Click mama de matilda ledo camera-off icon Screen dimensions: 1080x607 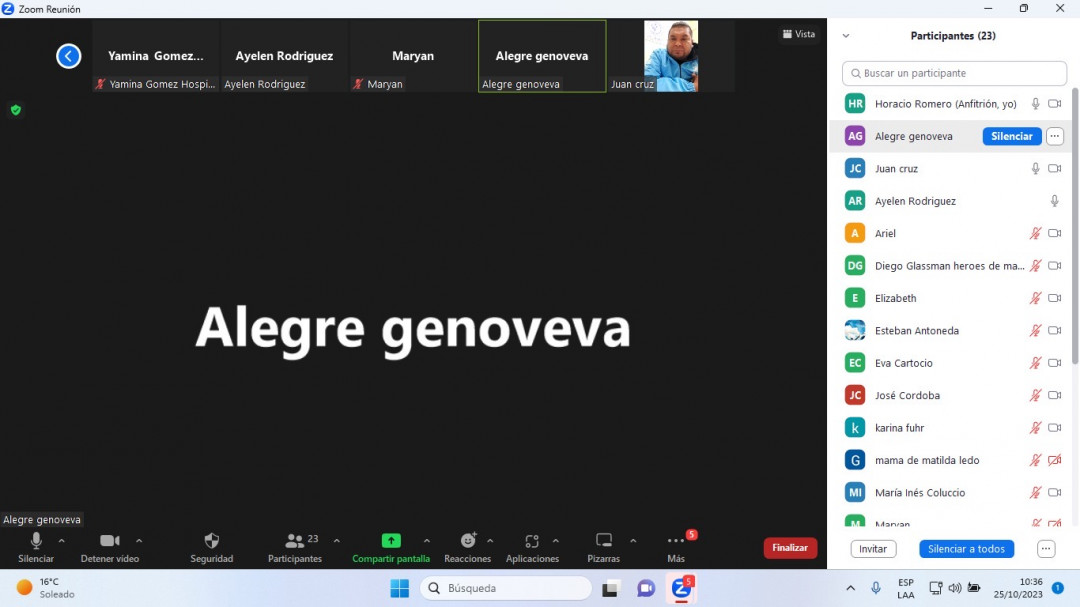pyautogui.click(x=1055, y=460)
